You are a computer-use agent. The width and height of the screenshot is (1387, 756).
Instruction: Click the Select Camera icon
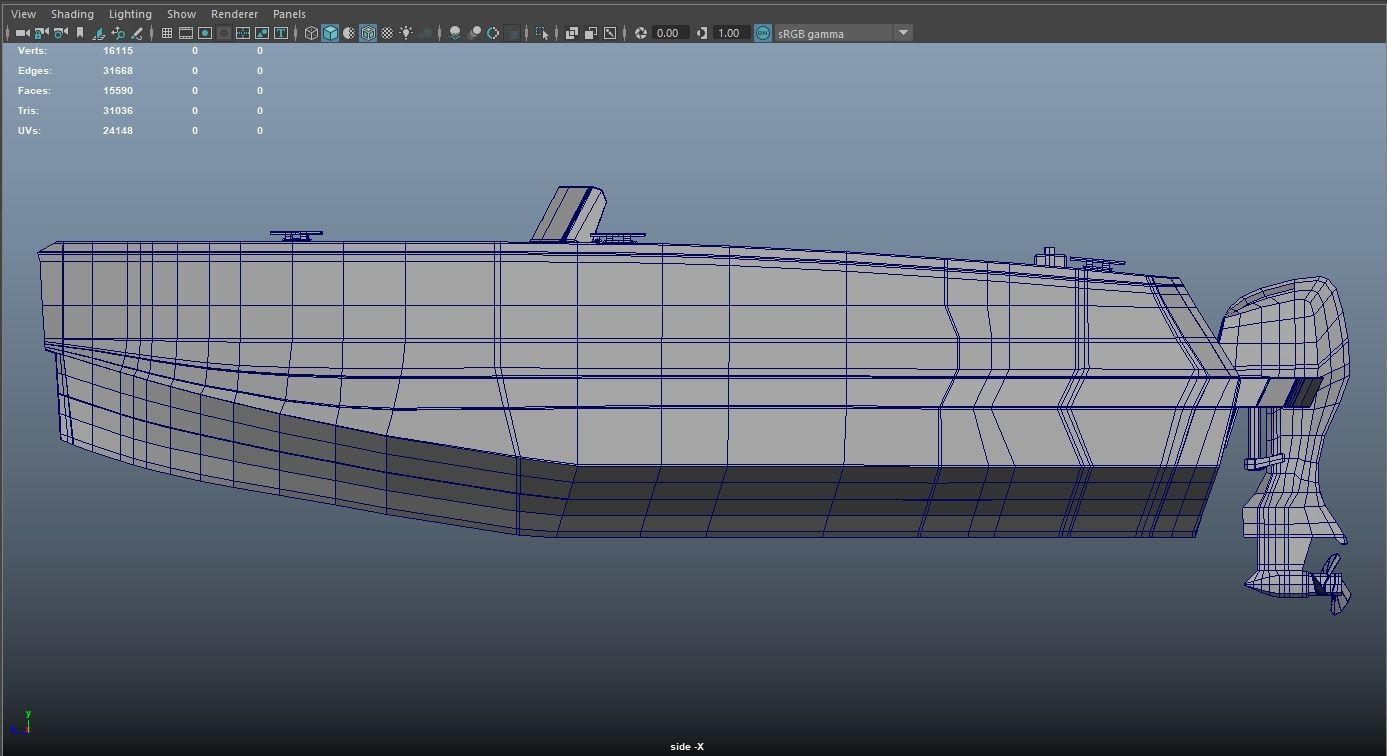22,33
